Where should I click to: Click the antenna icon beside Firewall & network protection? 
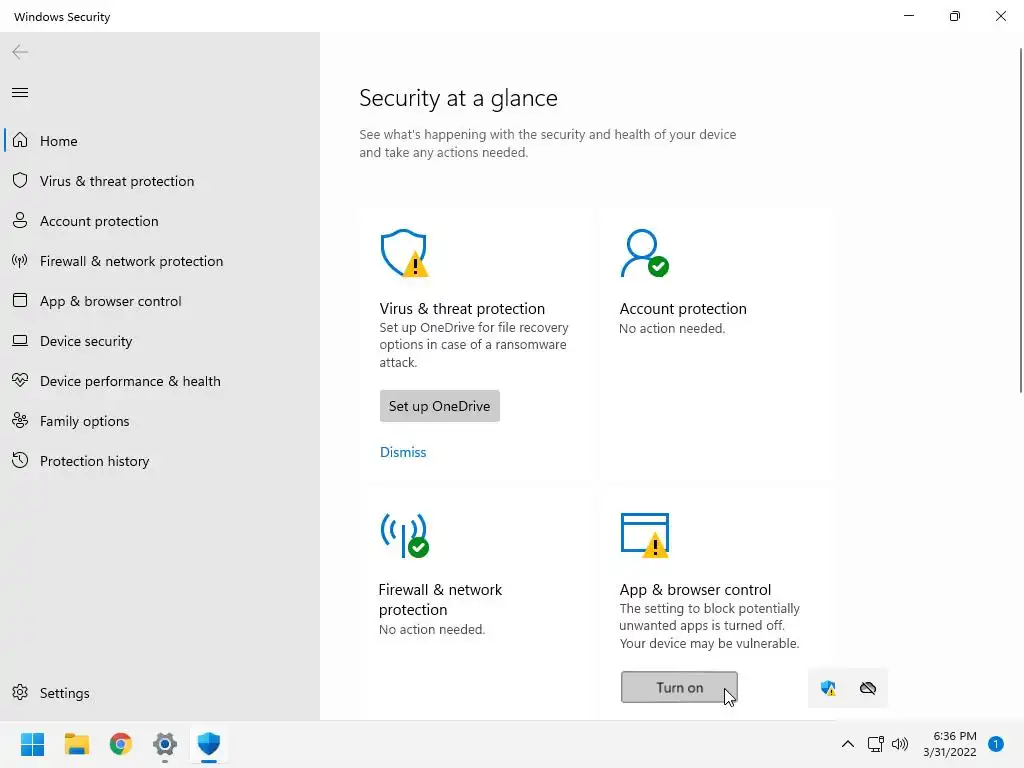[20, 261]
